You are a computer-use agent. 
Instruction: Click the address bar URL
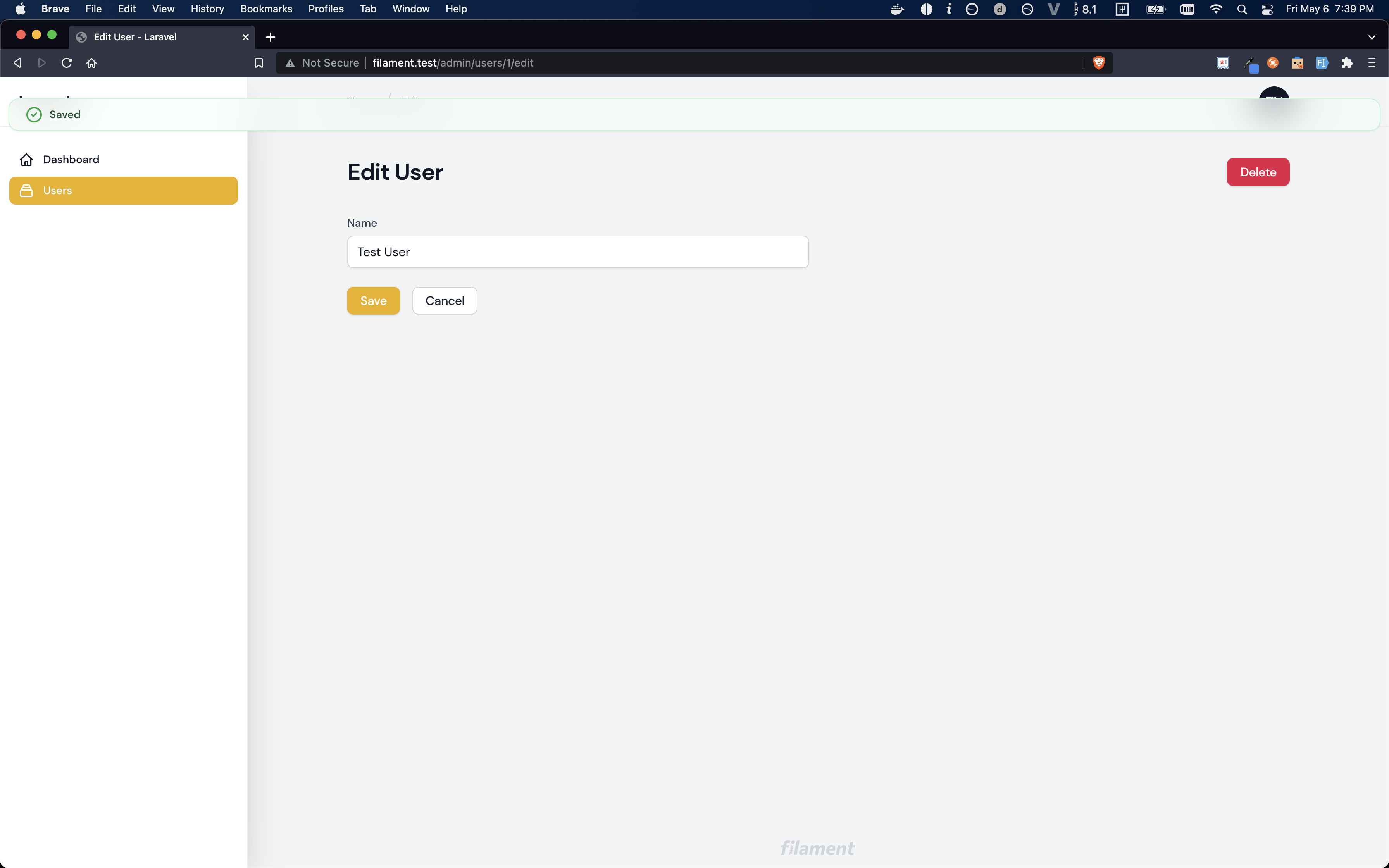453,63
